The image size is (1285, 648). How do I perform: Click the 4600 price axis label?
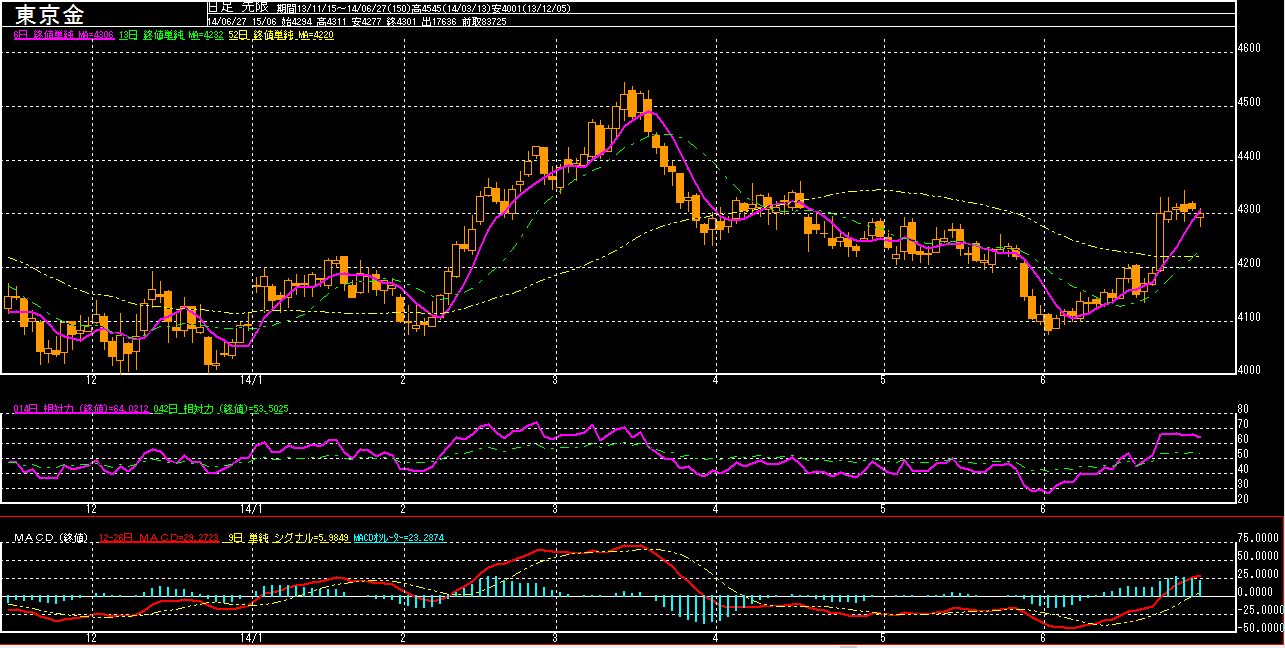tap(1248, 48)
